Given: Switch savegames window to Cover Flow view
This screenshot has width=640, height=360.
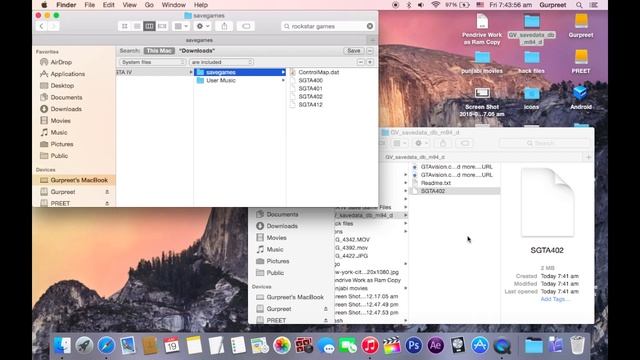Looking at the screenshot, I should tap(162, 26).
